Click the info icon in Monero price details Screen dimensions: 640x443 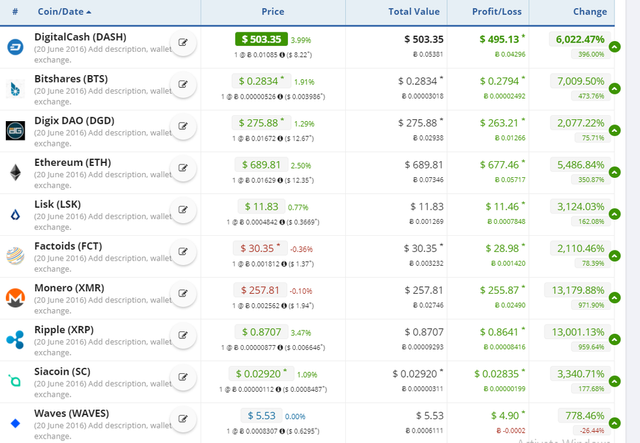(280, 306)
